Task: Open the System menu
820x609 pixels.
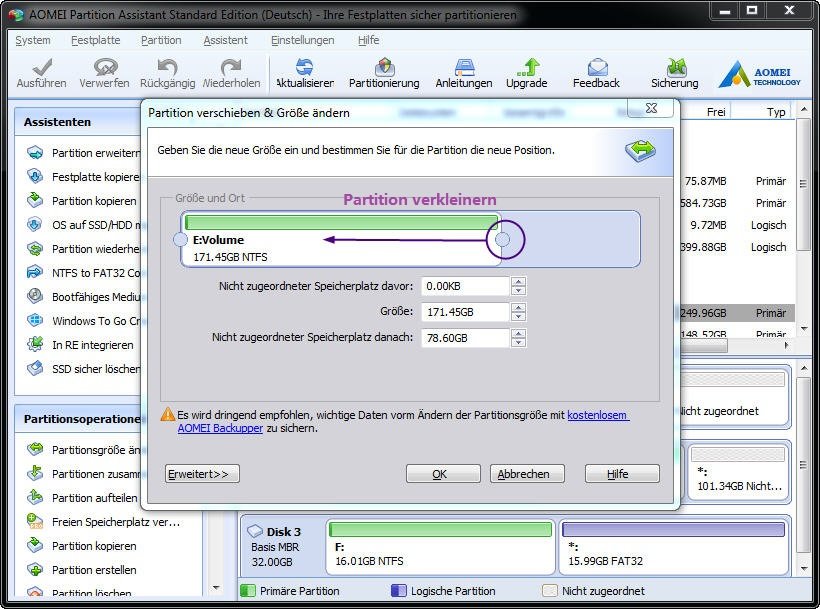Action: (33, 40)
